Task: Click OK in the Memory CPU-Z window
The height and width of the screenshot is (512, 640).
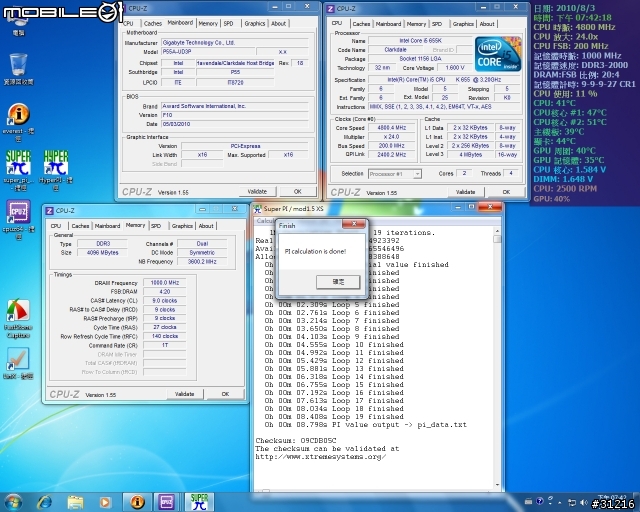Action: [x=225, y=394]
